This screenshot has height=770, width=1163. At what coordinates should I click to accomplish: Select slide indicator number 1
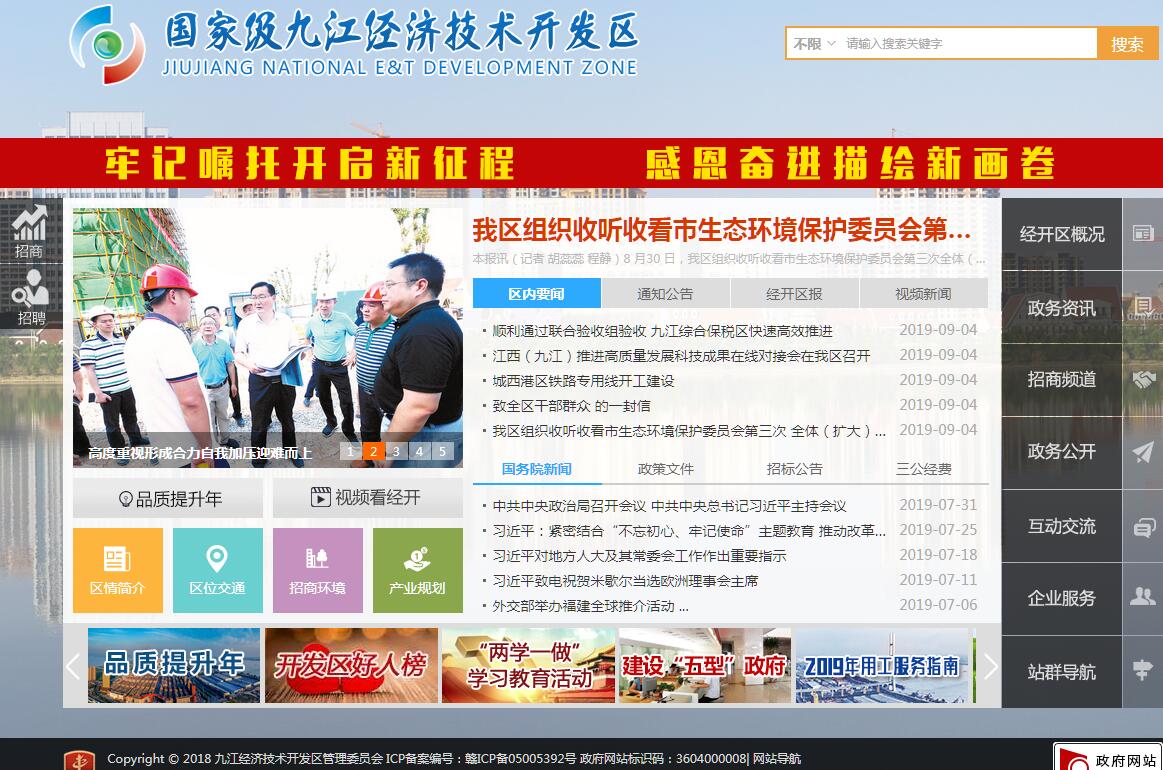pos(350,452)
